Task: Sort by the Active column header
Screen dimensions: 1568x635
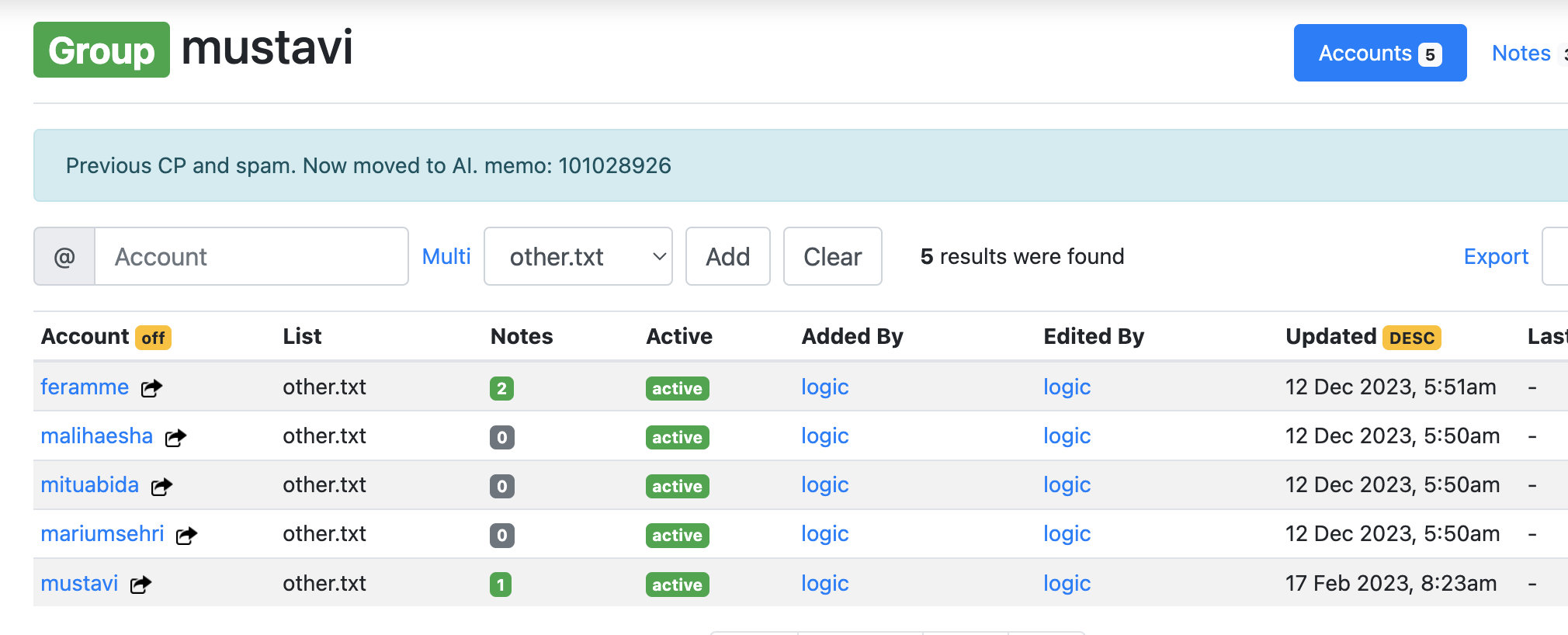Action: 679,336
